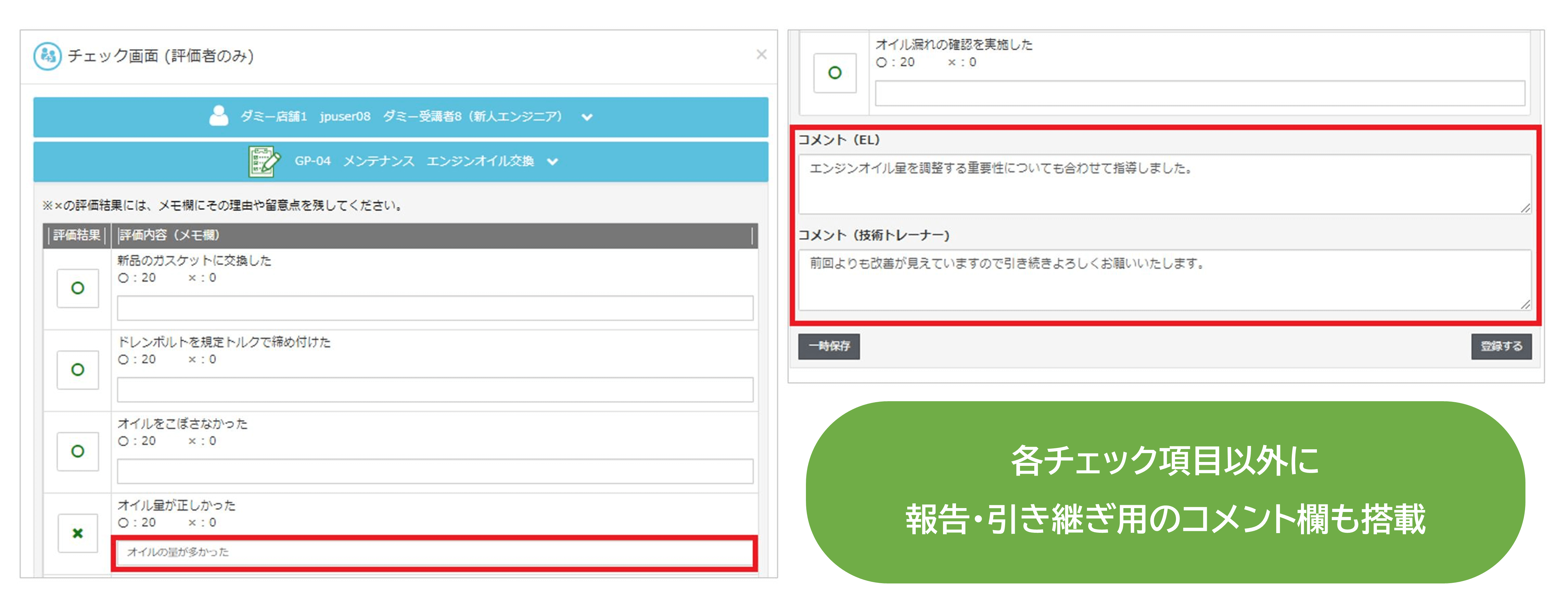1568x601 pixels.
Task: Toggle result for ドレンボルトを規定トルクで締め付けた
Action: pos(78,370)
